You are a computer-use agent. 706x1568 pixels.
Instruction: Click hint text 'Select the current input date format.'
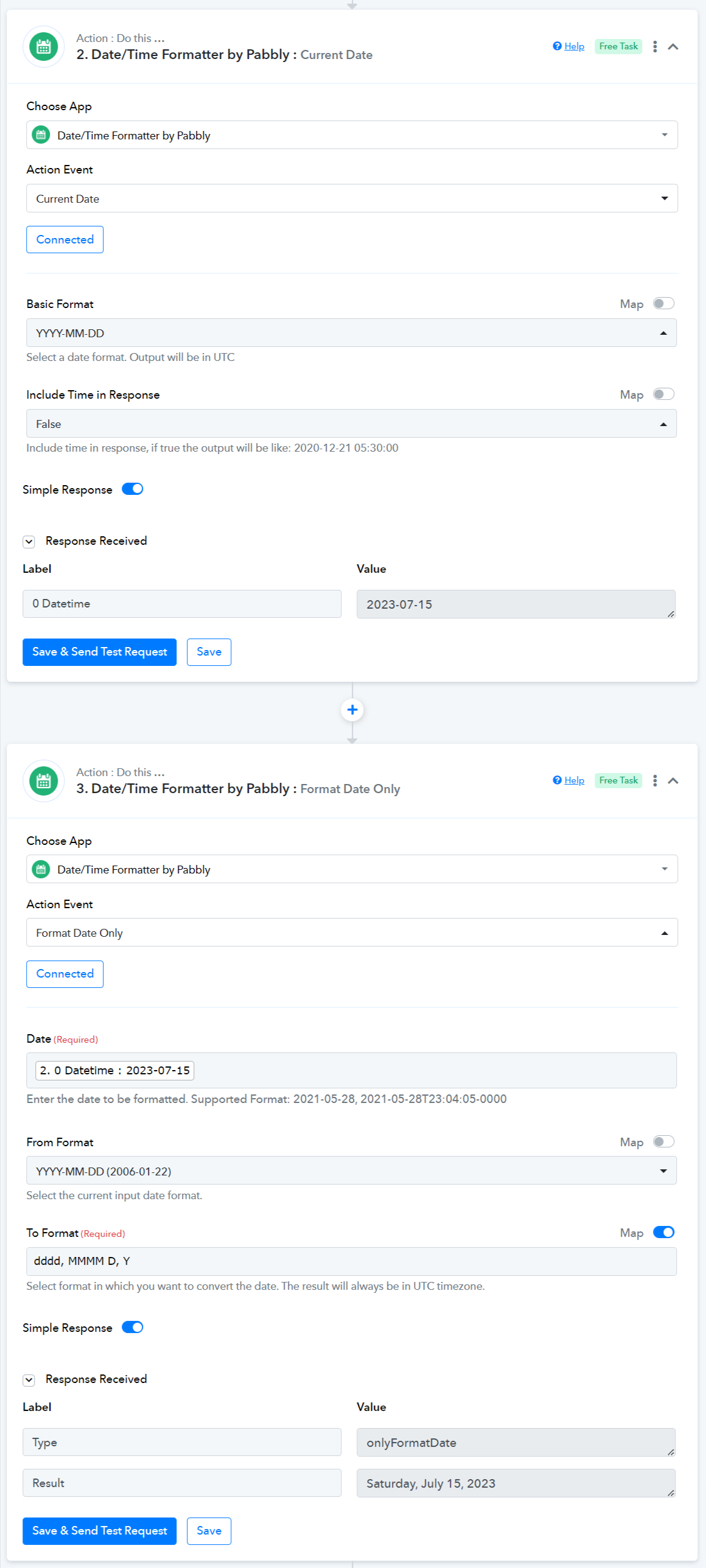click(114, 1195)
